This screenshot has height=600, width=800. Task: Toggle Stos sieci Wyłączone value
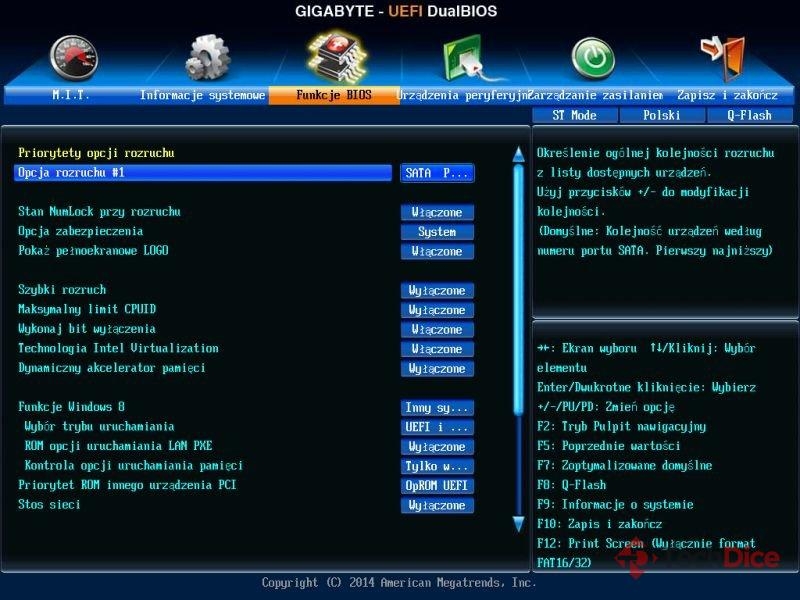coord(437,505)
